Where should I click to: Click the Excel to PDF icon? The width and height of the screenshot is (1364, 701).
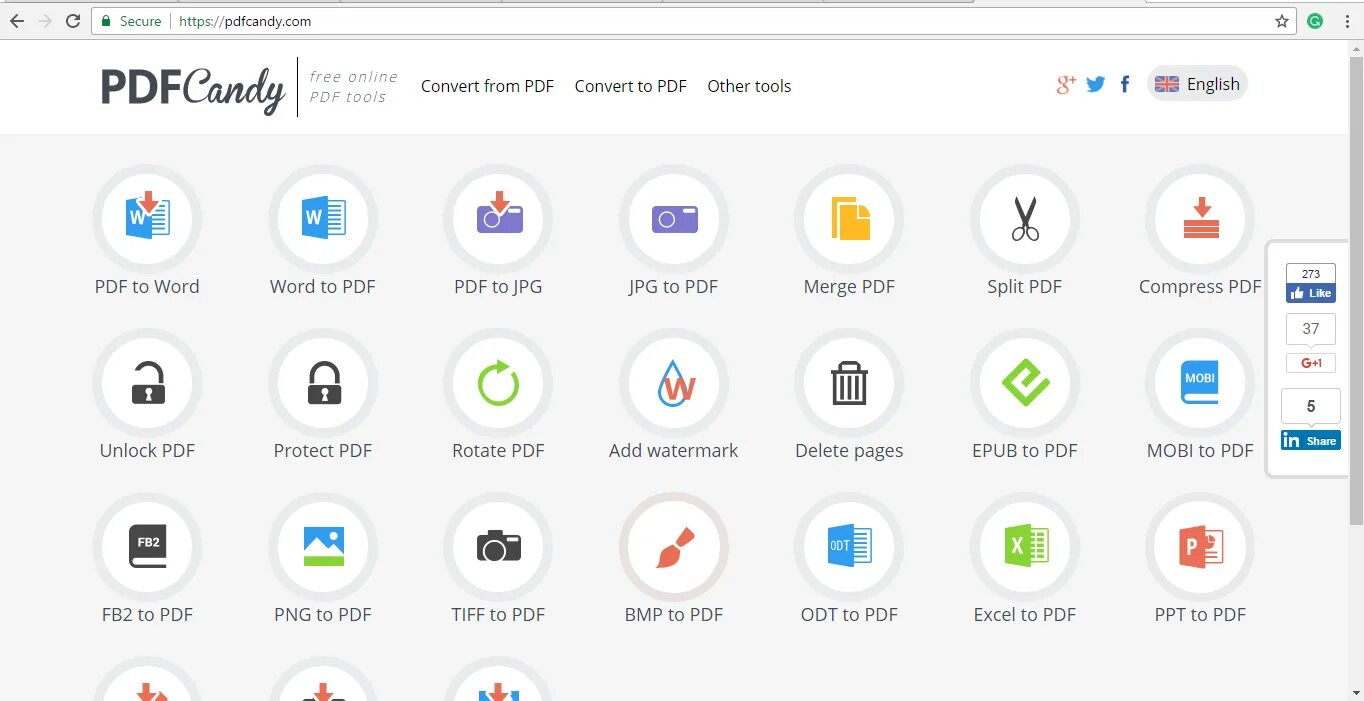point(1025,547)
